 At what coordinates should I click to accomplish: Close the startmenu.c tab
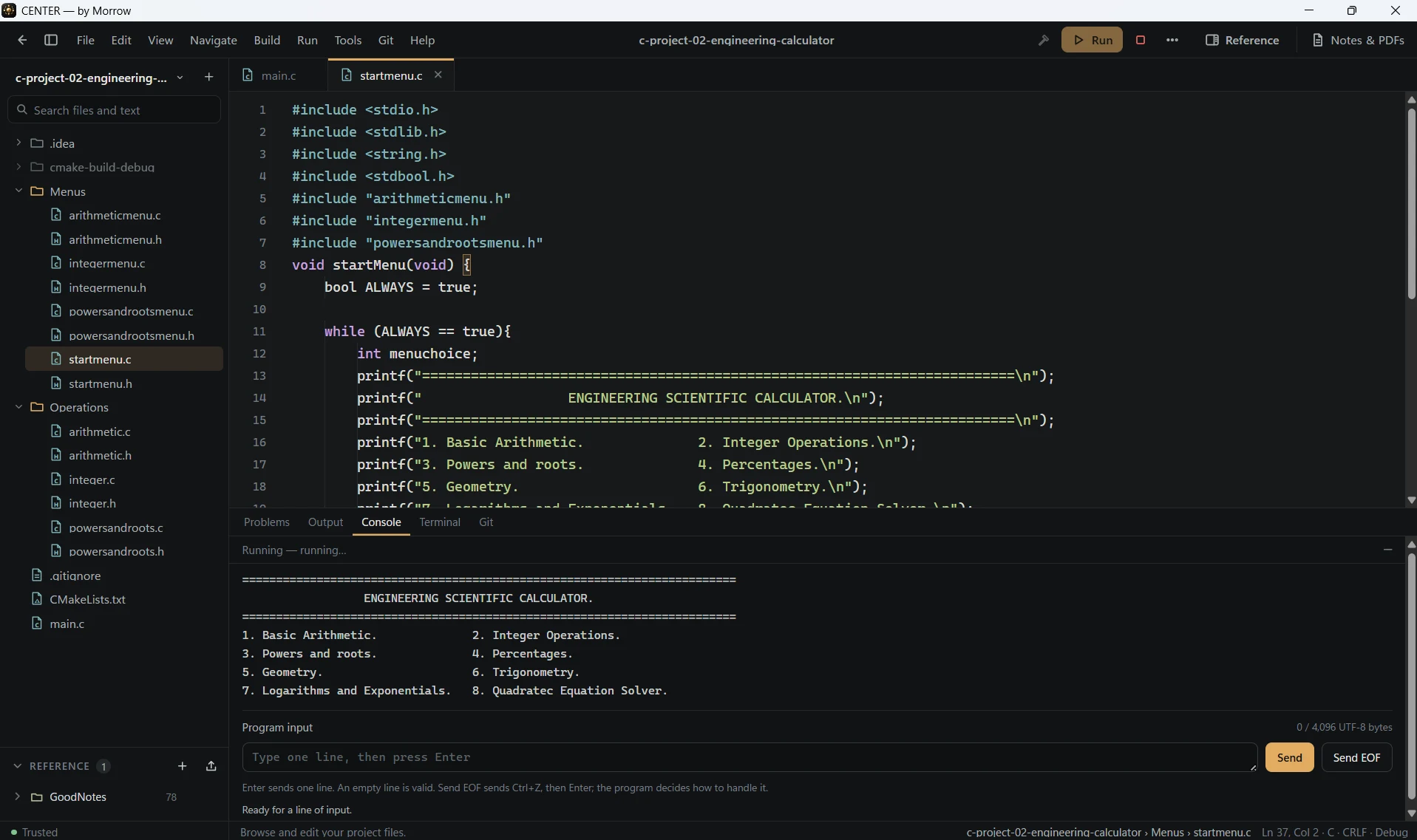(x=438, y=75)
